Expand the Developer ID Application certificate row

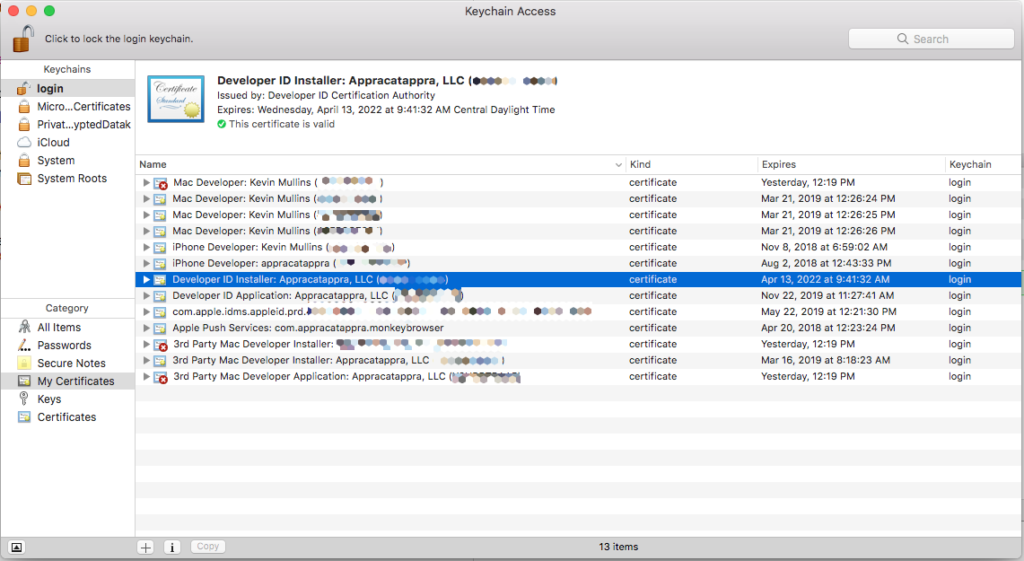(x=146, y=296)
